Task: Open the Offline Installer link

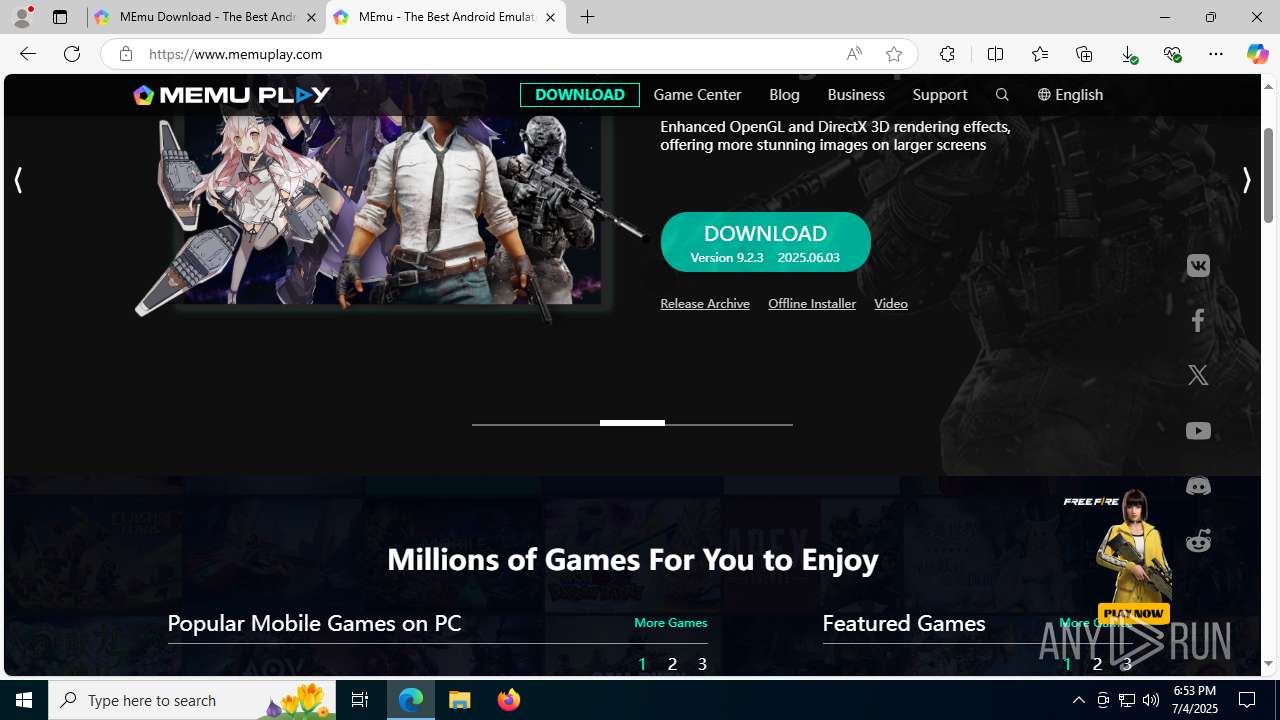Action: (812, 304)
